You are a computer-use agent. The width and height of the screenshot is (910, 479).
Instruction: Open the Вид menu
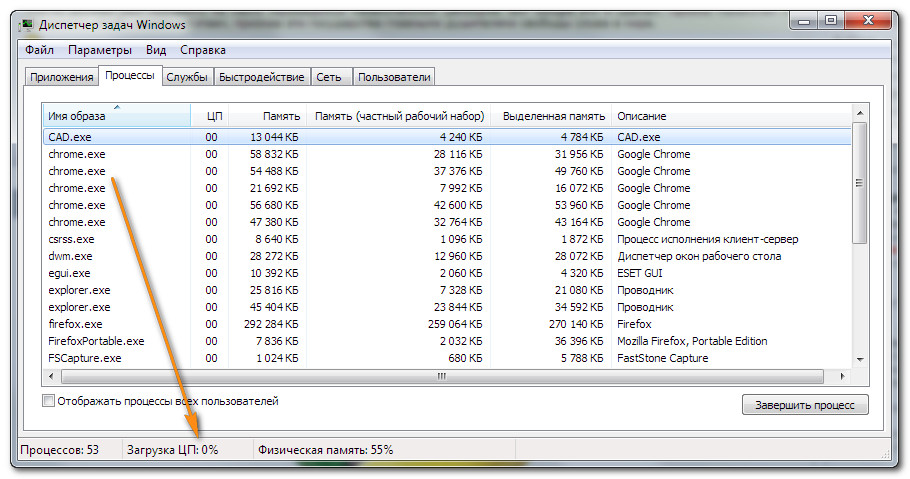[156, 50]
